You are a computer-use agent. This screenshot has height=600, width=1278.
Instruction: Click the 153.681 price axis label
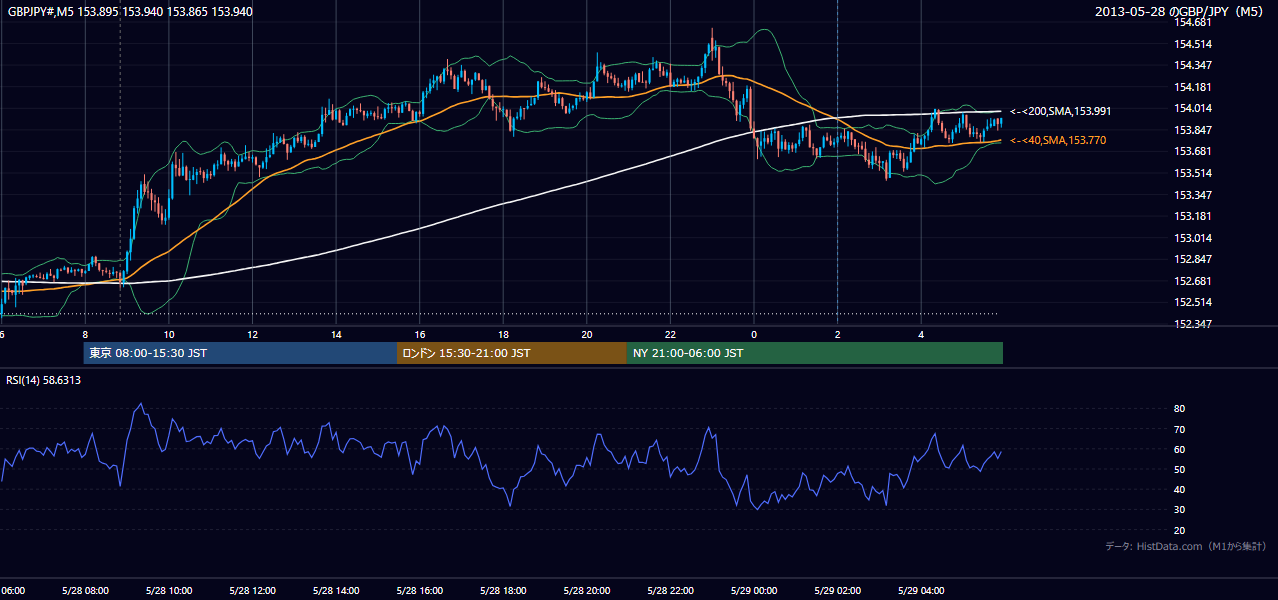[1193, 151]
